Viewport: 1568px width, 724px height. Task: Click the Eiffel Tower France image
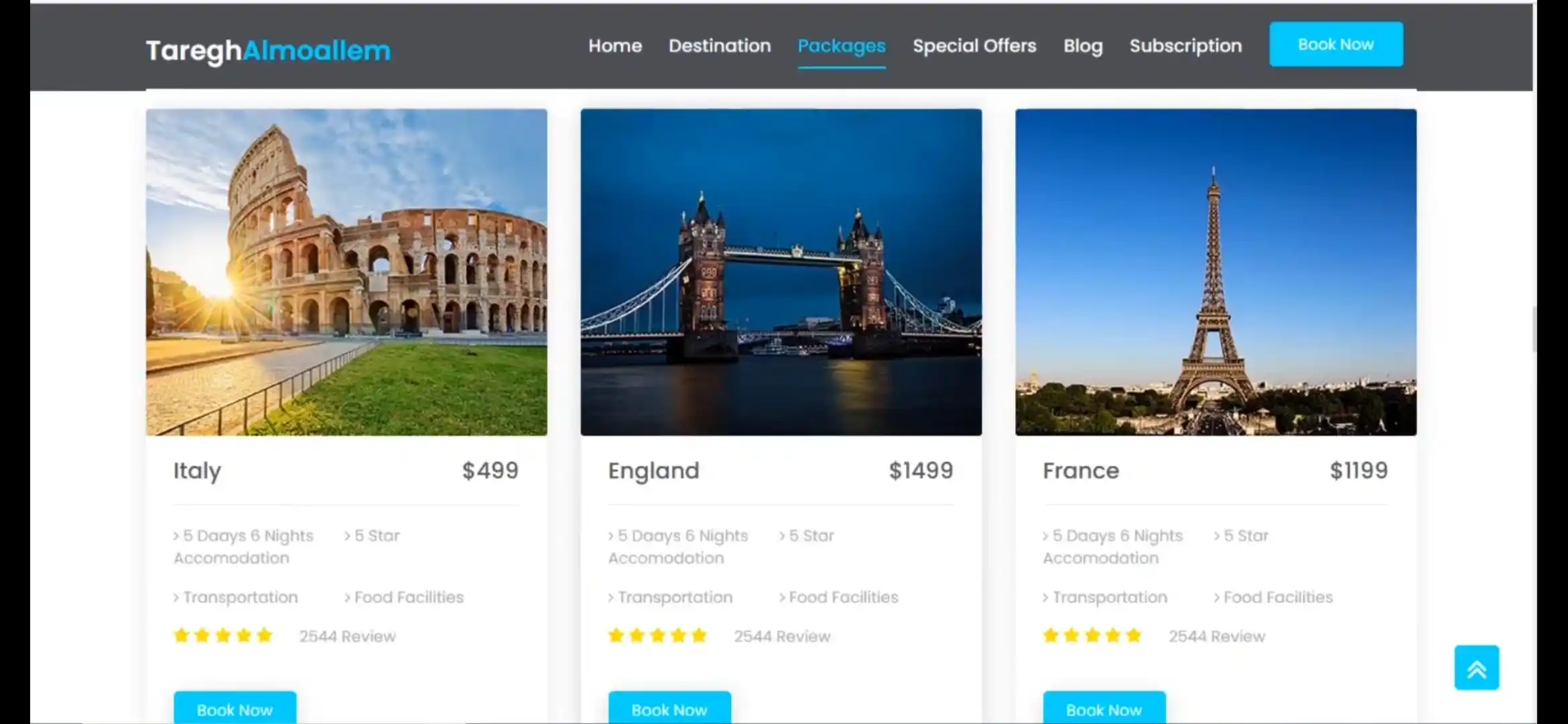click(x=1215, y=272)
